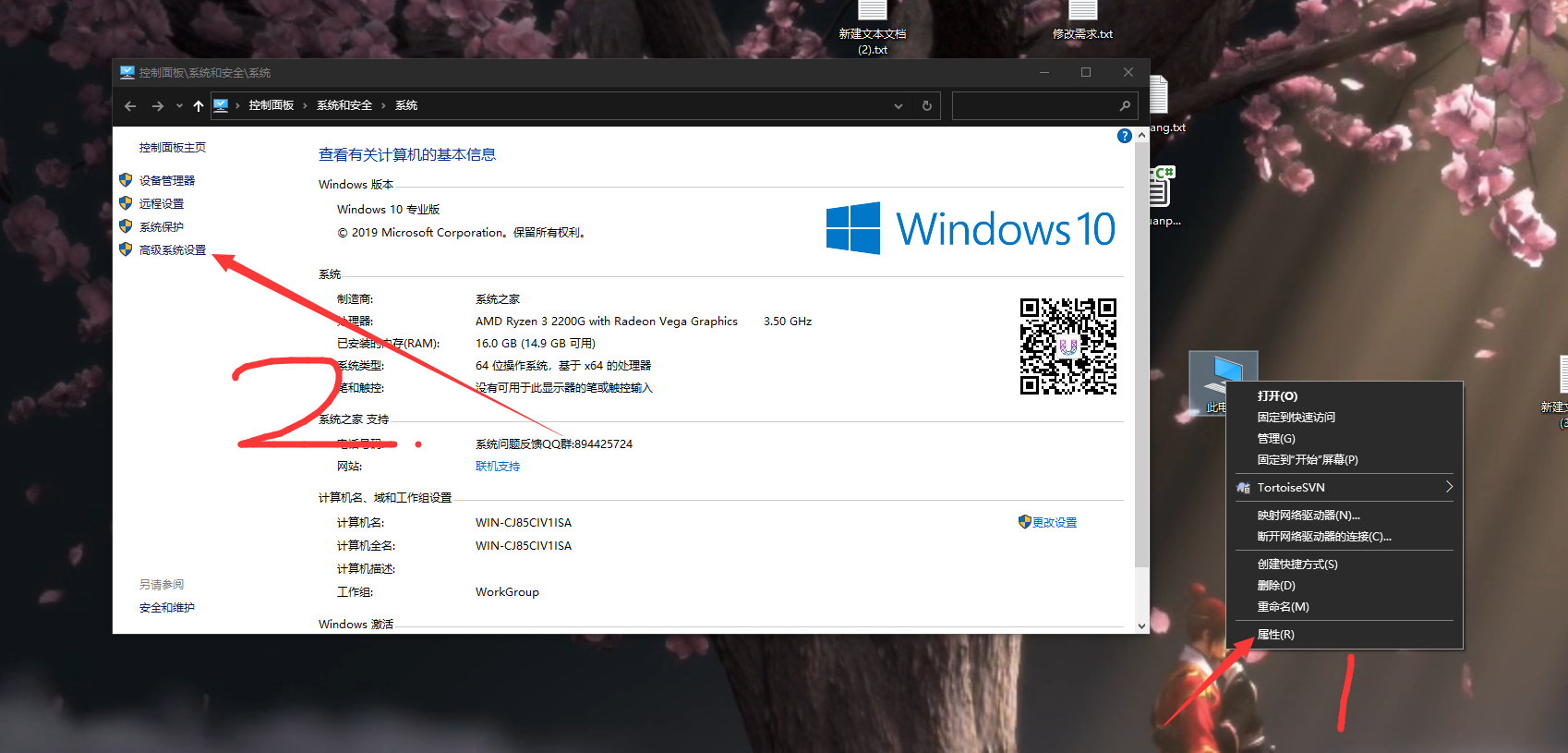1568x753 pixels.
Task: Open help via blue question mark
Action: (1124, 136)
